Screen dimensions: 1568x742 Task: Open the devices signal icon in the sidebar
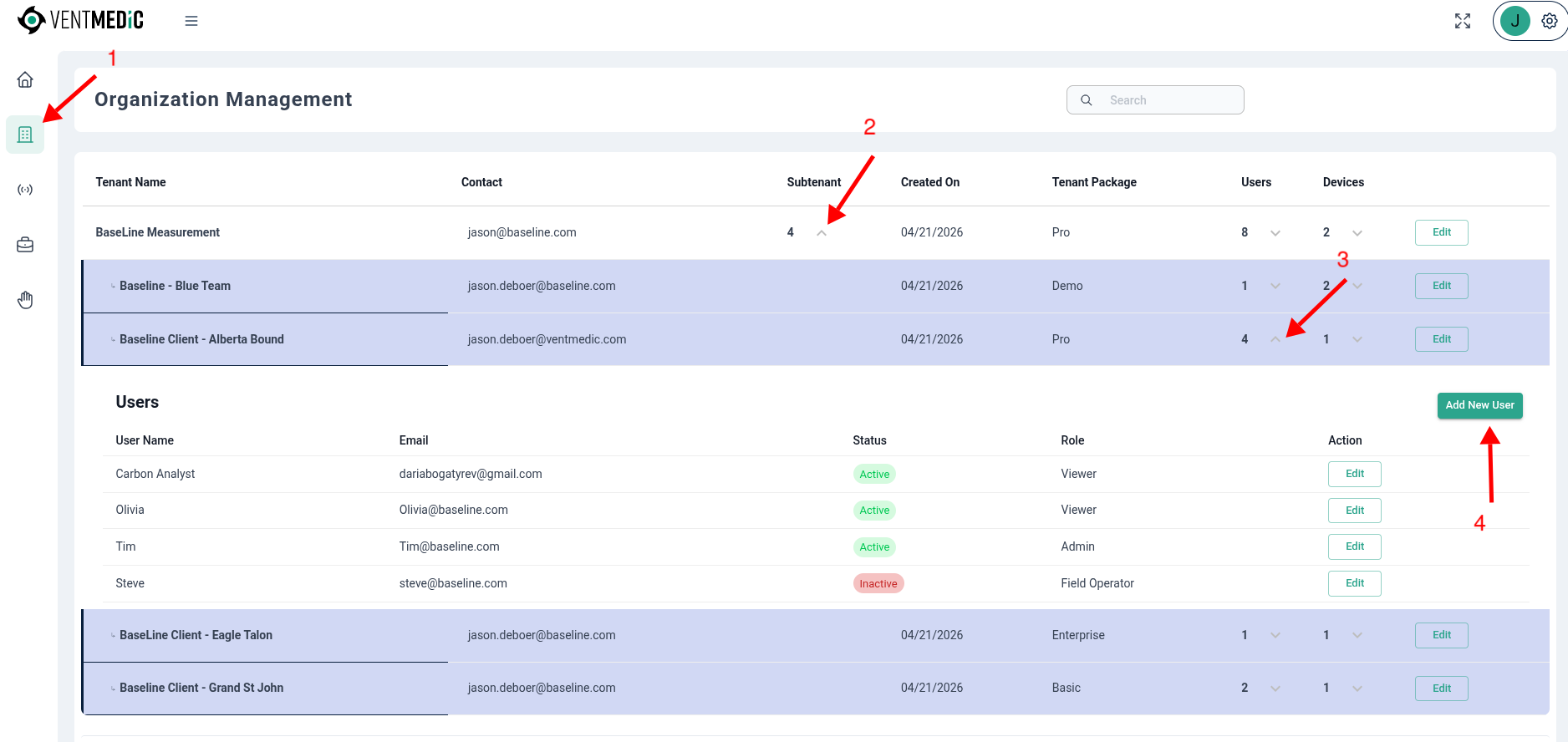25,190
